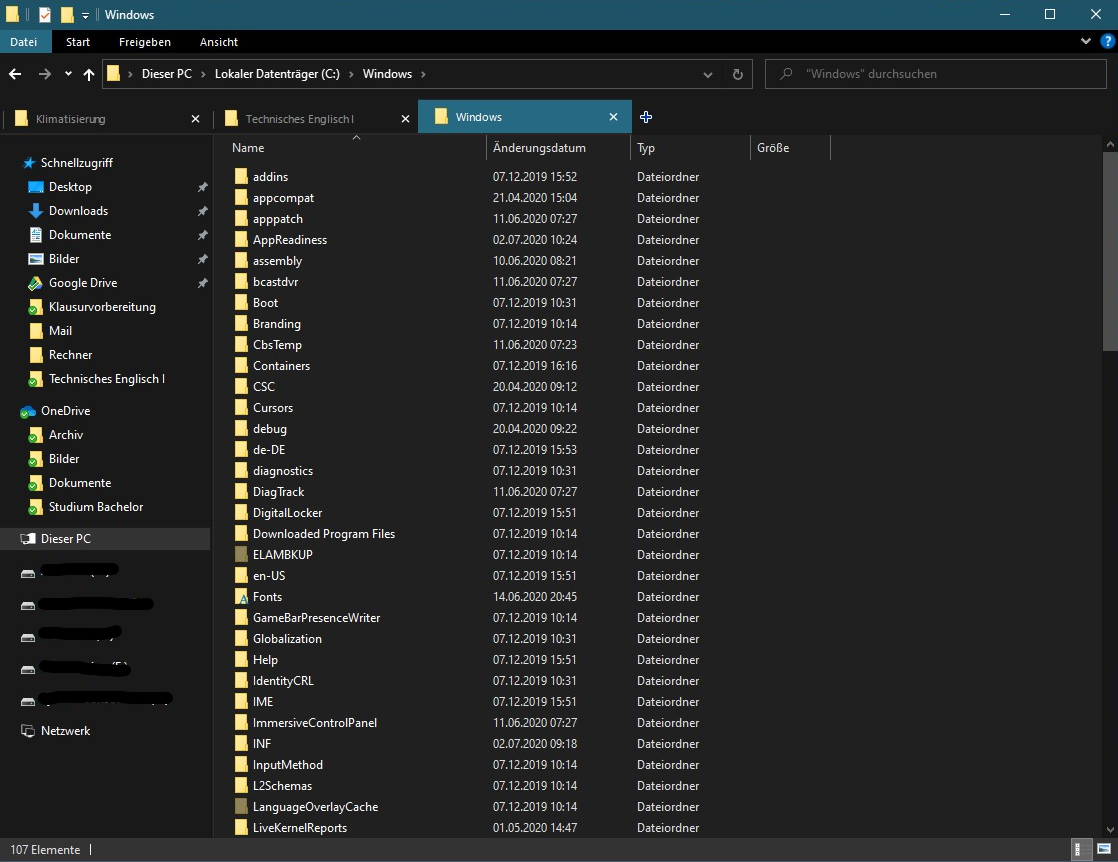Select Dieser PC in the navigation pane
Image resolution: width=1118 pixels, height=862 pixels.
[66, 539]
